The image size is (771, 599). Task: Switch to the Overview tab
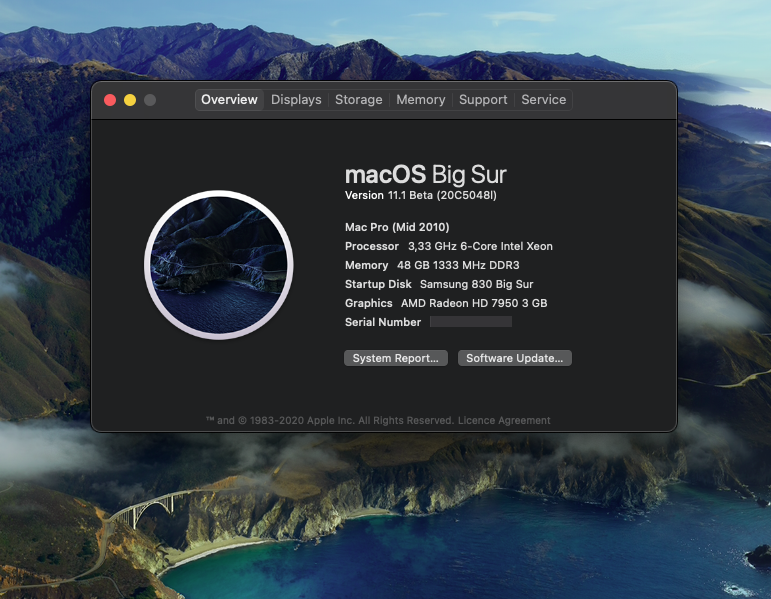pos(229,100)
